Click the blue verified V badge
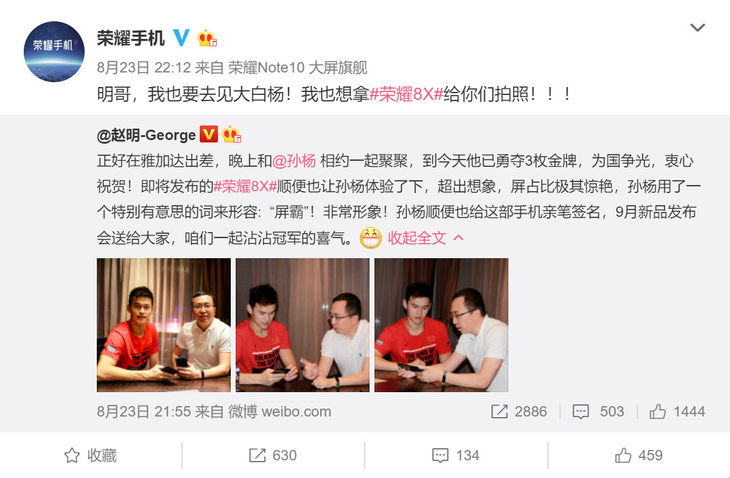This screenshot has width=730, height=478. pos(182,38)
